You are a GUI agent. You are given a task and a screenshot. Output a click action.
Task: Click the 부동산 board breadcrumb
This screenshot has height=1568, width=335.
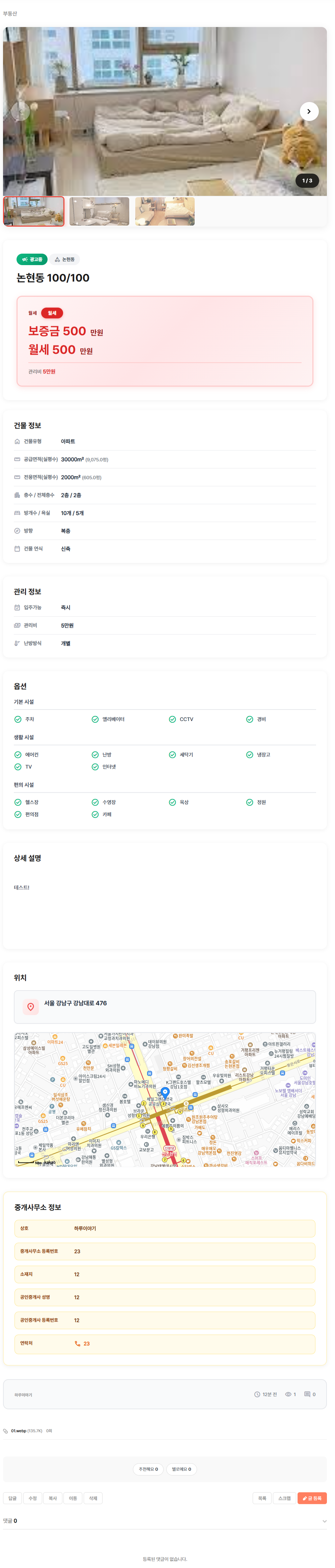point(10,14)
